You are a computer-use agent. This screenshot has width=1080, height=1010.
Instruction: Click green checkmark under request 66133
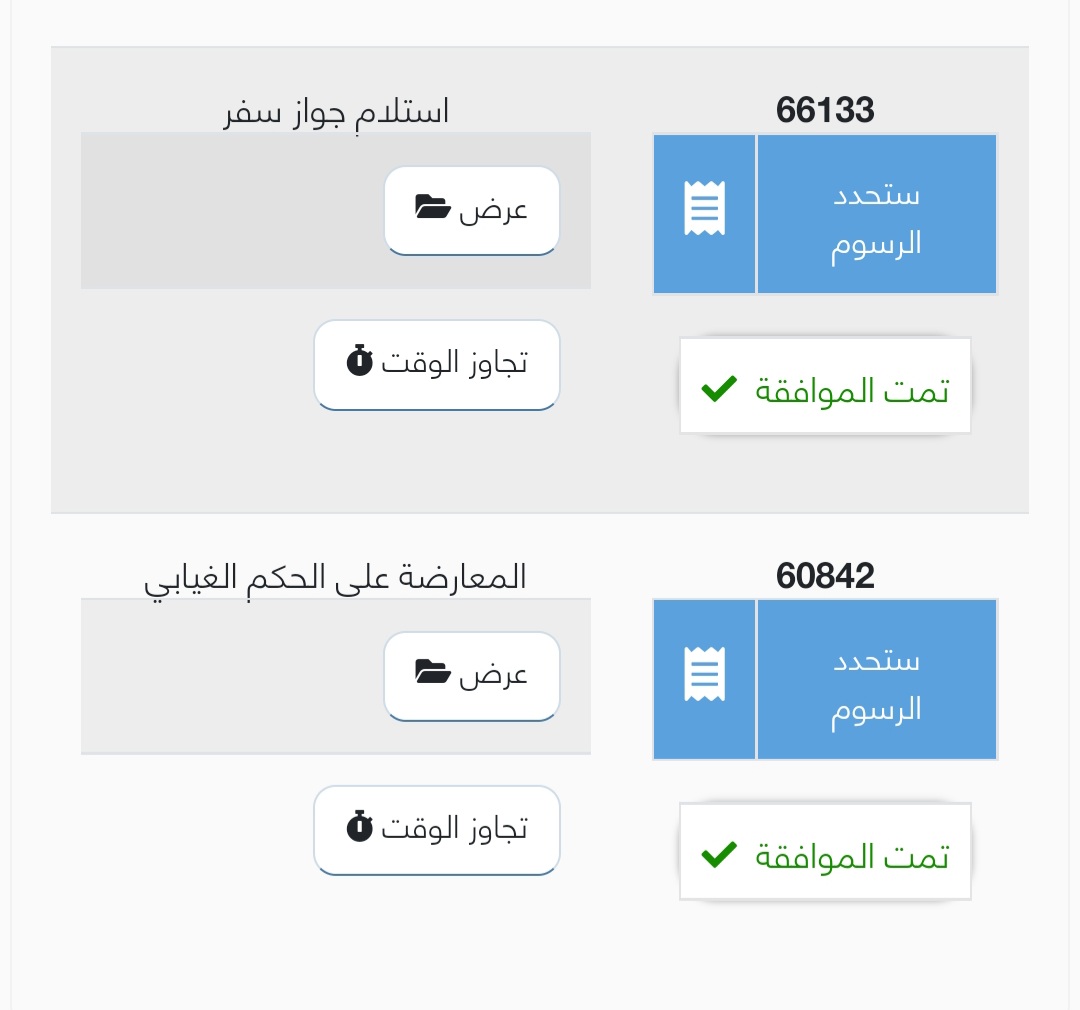pos(719,389)
